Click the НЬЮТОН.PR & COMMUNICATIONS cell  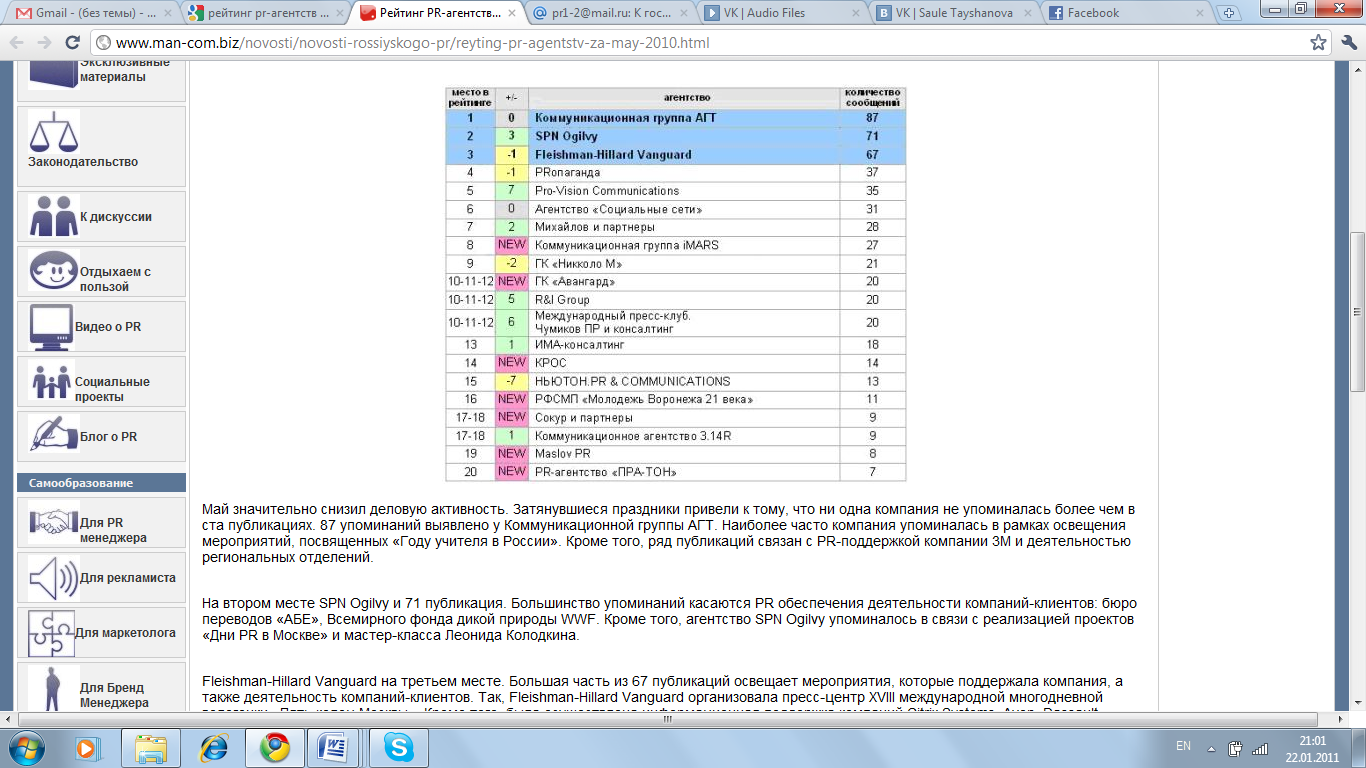[684, 381]
